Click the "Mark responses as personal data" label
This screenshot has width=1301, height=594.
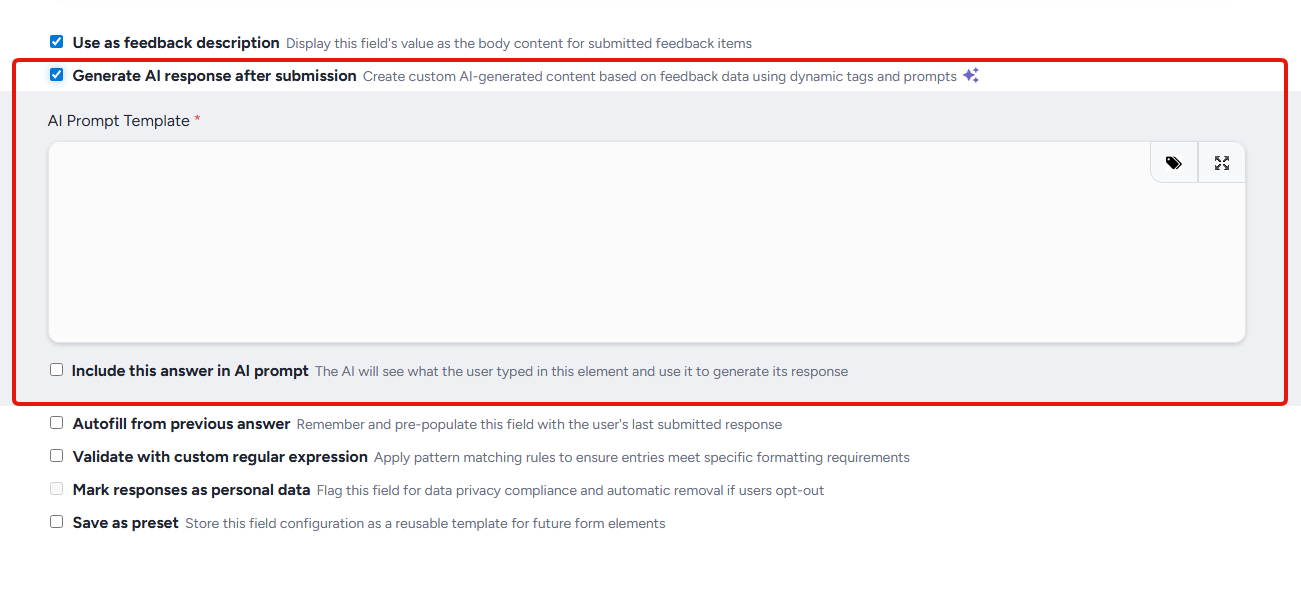pyautogui.click(x=191, y=490)
